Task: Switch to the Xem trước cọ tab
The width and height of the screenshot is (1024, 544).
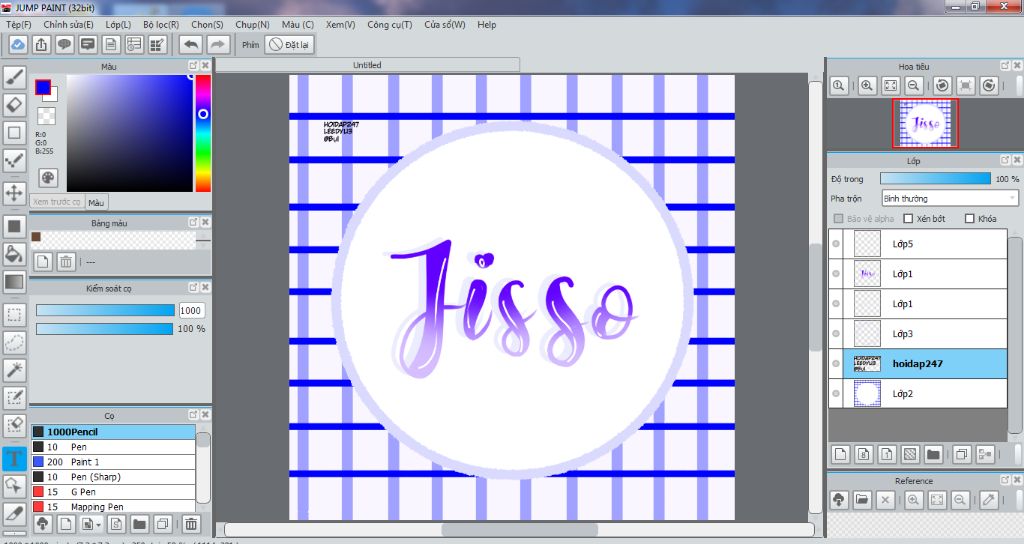Action: click(57, 202)
